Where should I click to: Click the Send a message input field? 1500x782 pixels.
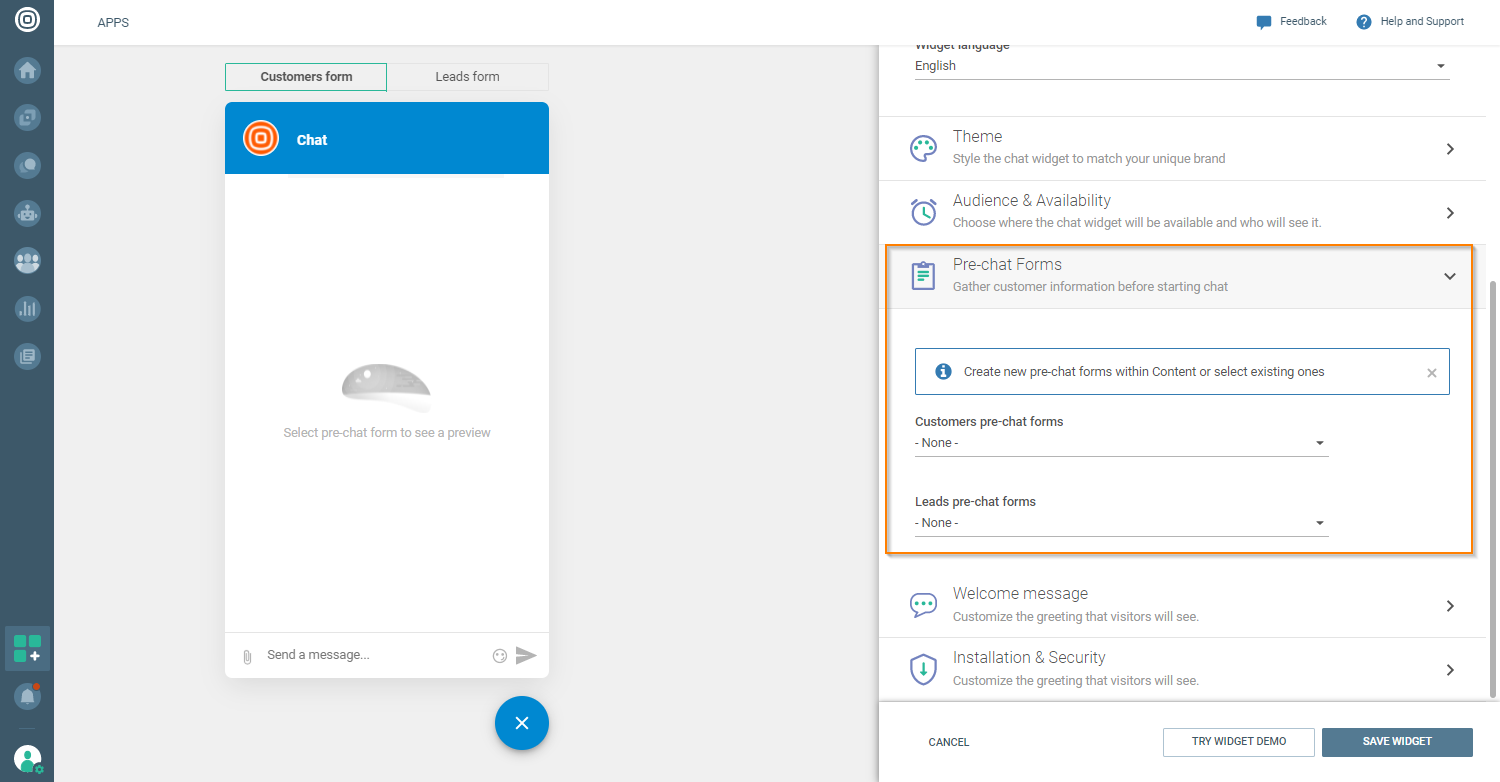point(370,655)
